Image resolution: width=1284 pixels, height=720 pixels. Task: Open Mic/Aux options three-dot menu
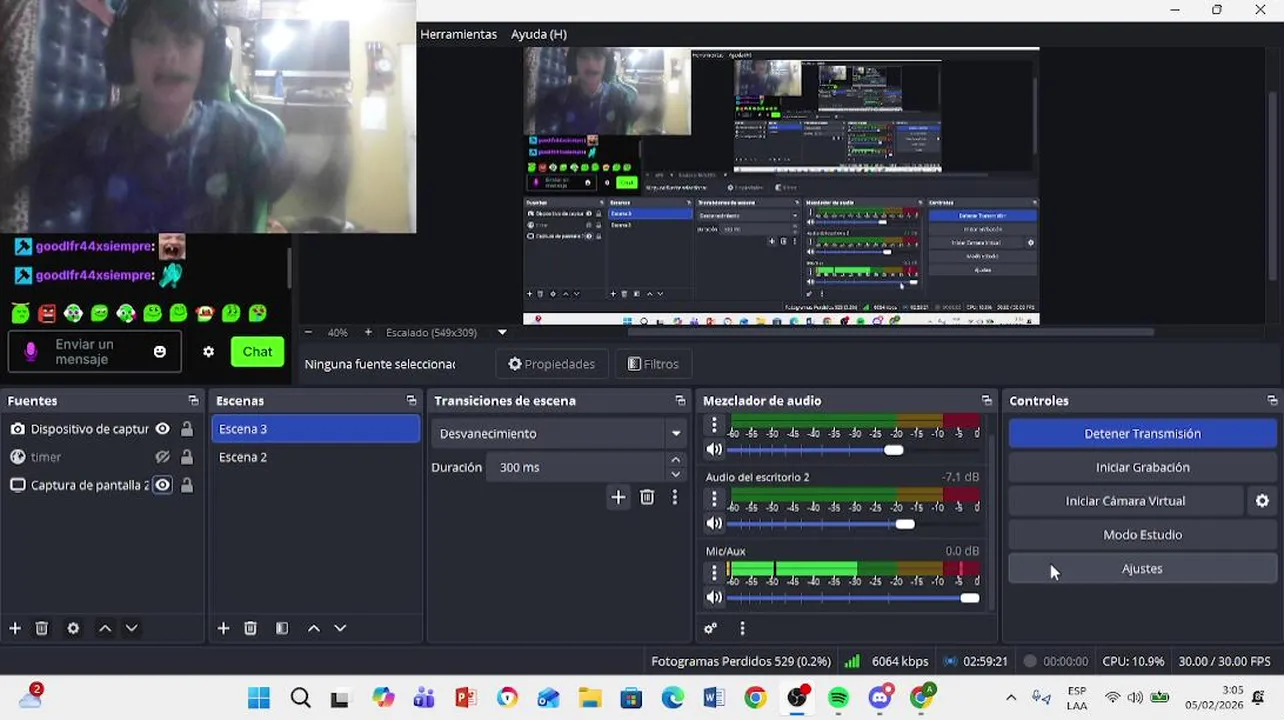714,573
